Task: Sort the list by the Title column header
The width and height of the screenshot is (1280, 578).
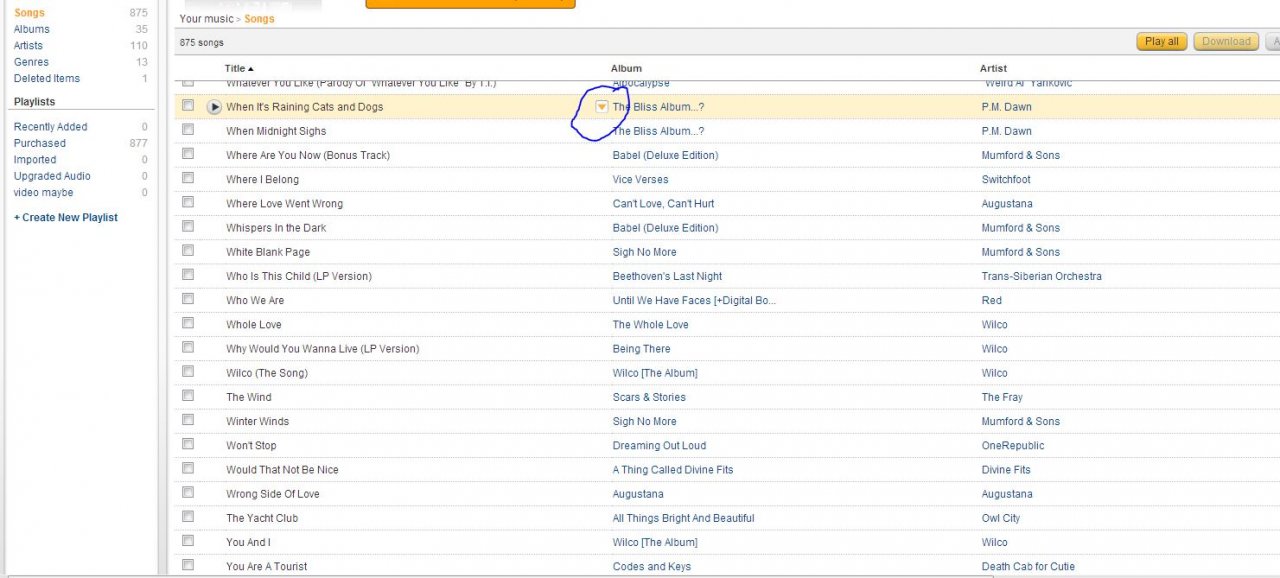Action: click(239, 68)
